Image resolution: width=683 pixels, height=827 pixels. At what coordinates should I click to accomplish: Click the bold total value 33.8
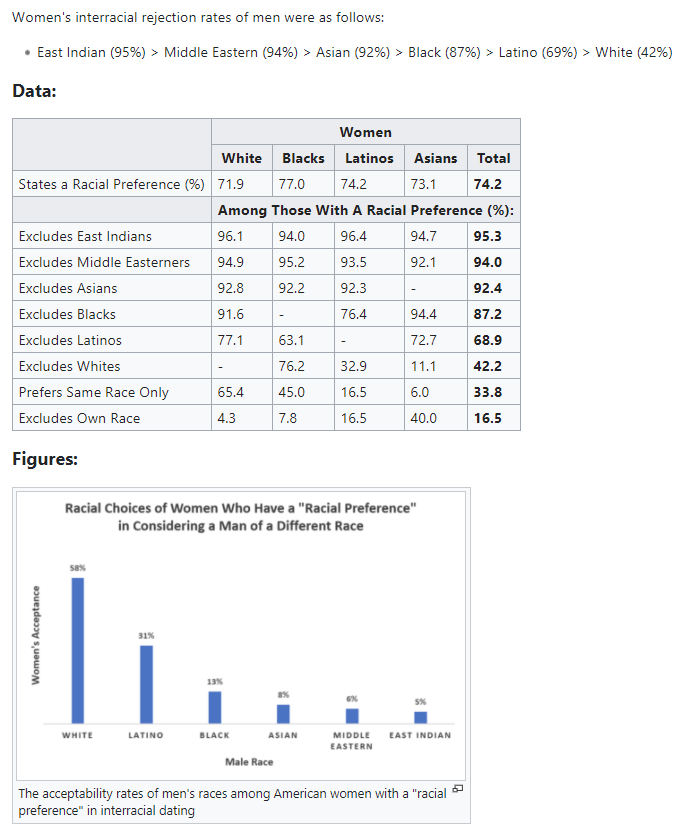point(494,392)
